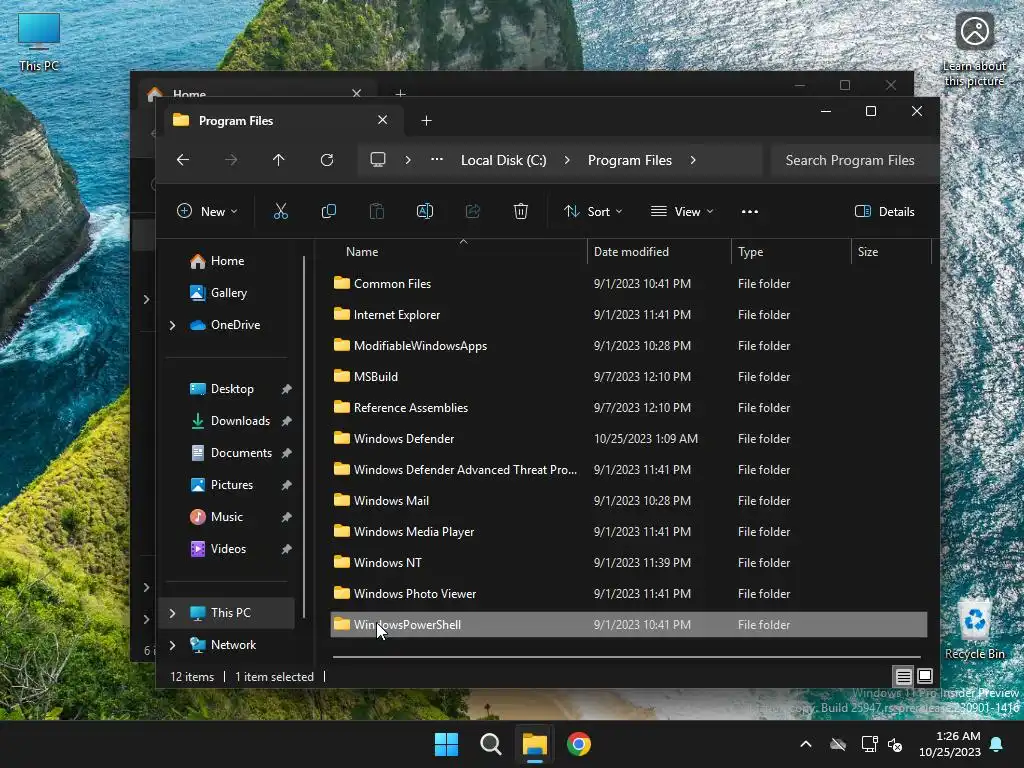This screenshot has width=1024, height=768.
Task: Go to Downloads in sidebar
Action: point(240,421)
